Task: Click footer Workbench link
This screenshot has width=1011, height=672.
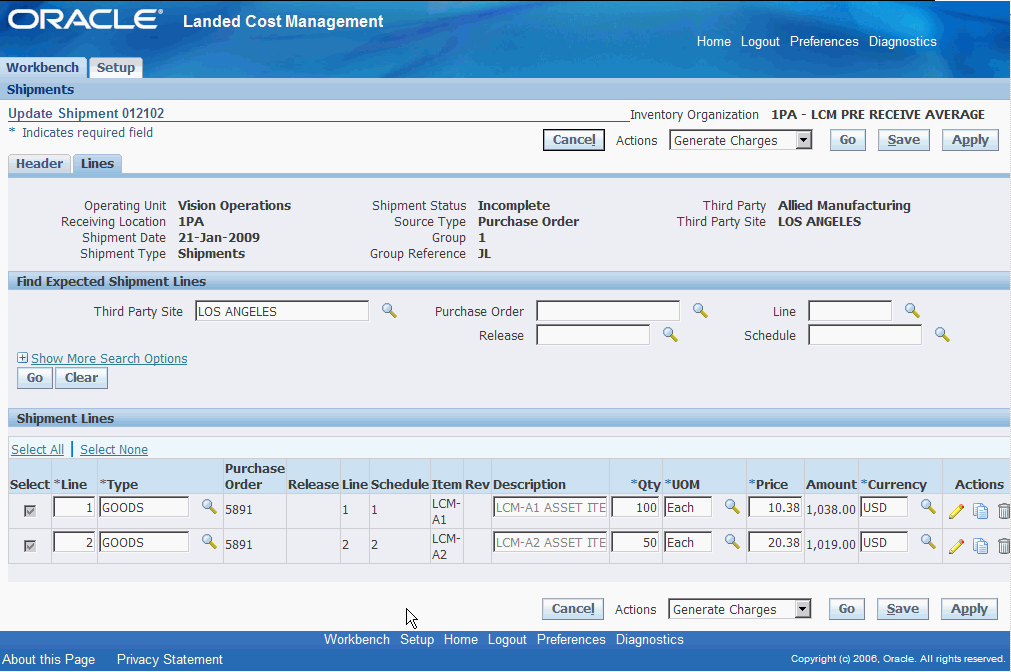Action: (x=357, y=639)
